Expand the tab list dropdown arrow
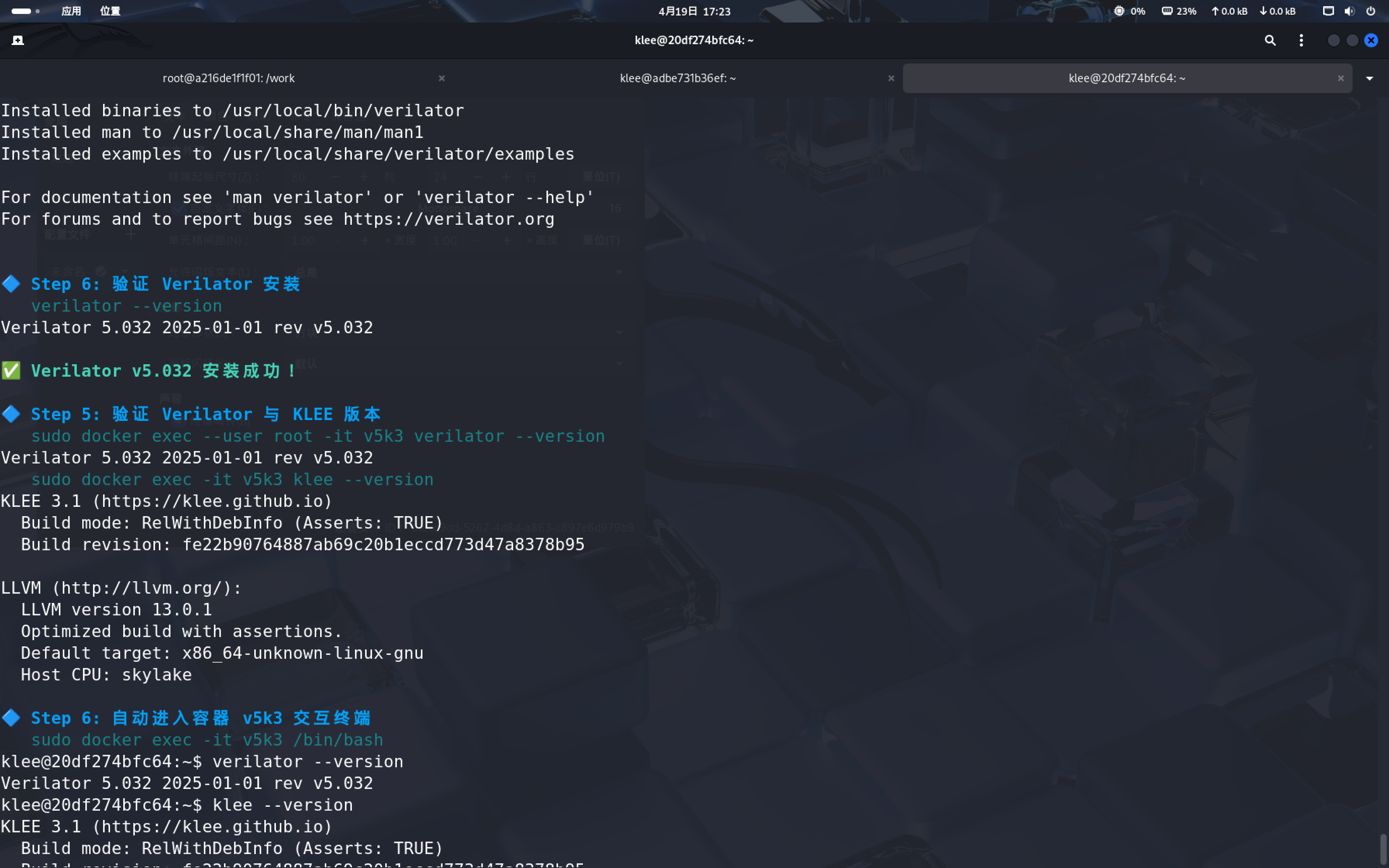 tap(1370, 78)
